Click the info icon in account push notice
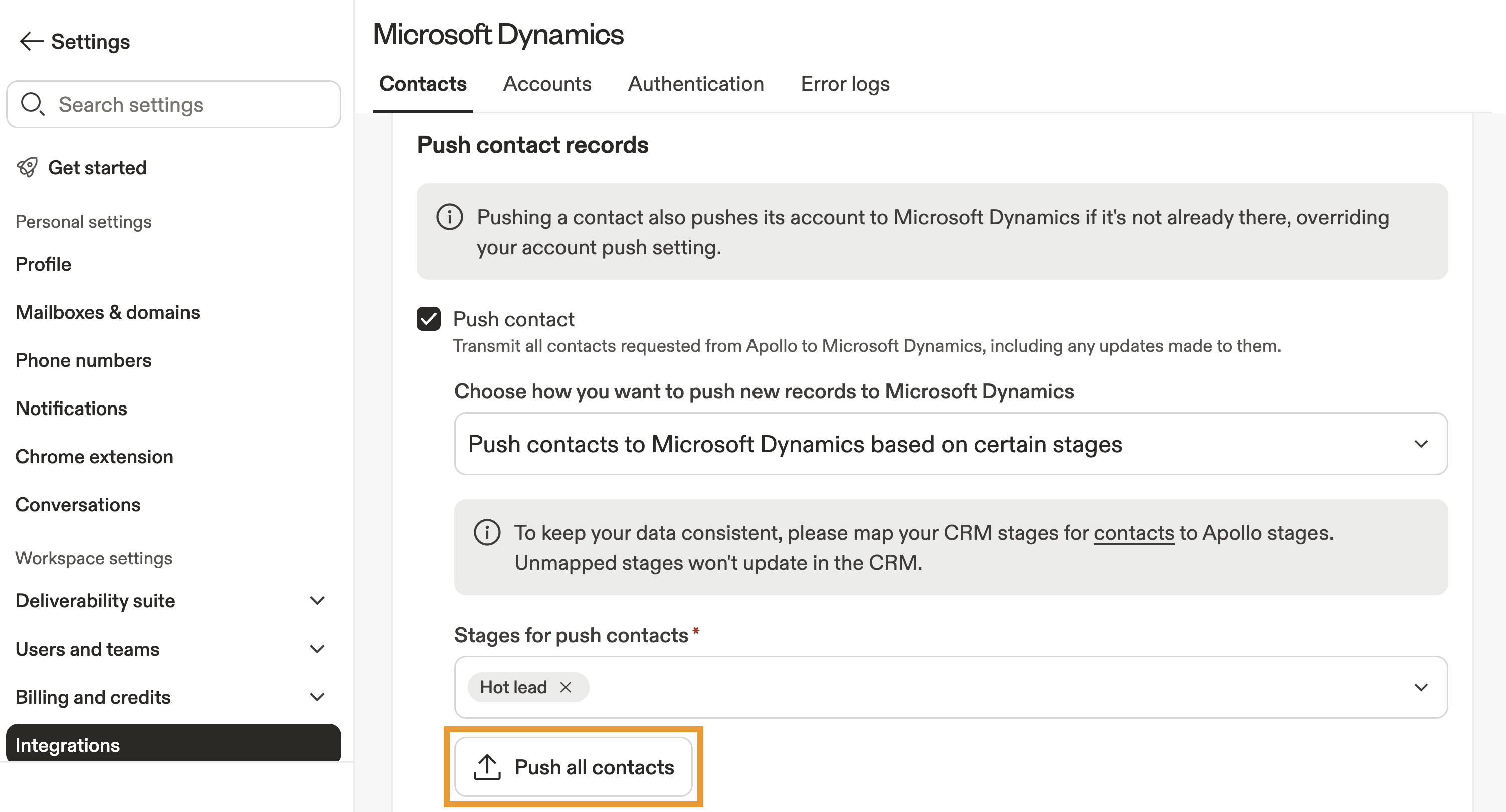 click(449, 217)
